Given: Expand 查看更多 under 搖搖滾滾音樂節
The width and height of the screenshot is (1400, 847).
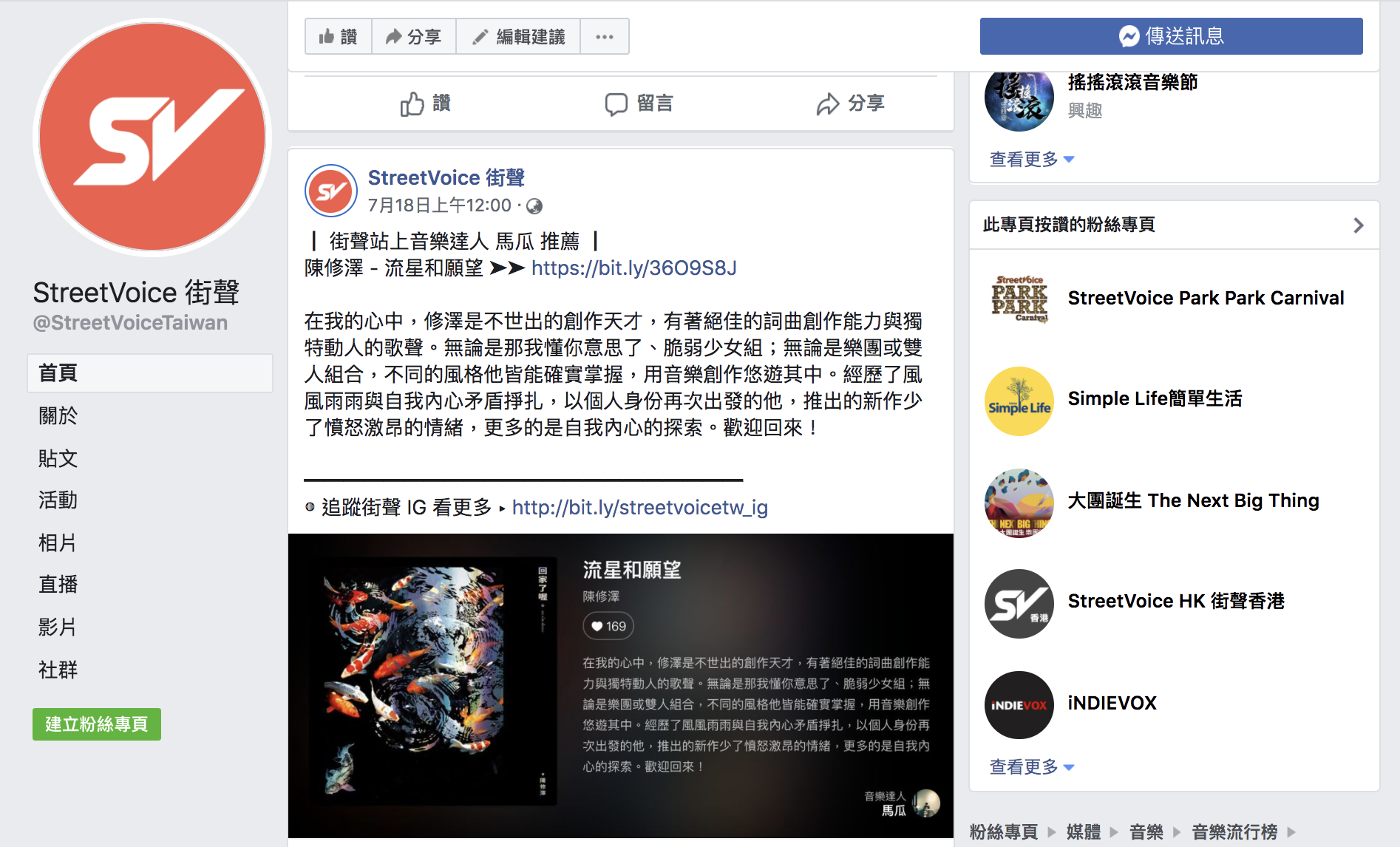Looking at the screenshot, I should pyautogui.click(x=1032, y=159).
